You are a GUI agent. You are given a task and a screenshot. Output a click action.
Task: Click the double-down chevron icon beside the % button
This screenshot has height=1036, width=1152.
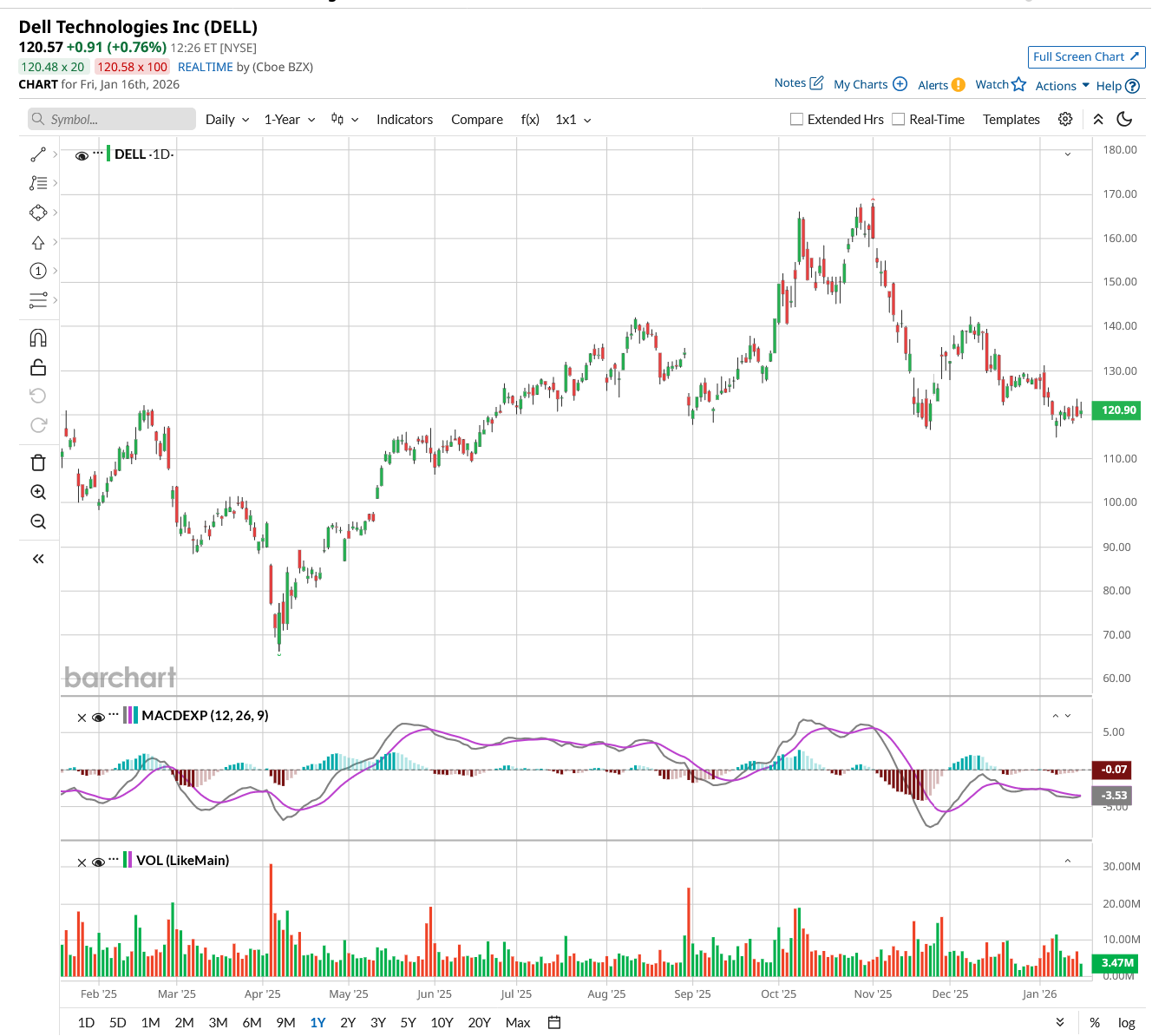[x=1060, y=1023]
